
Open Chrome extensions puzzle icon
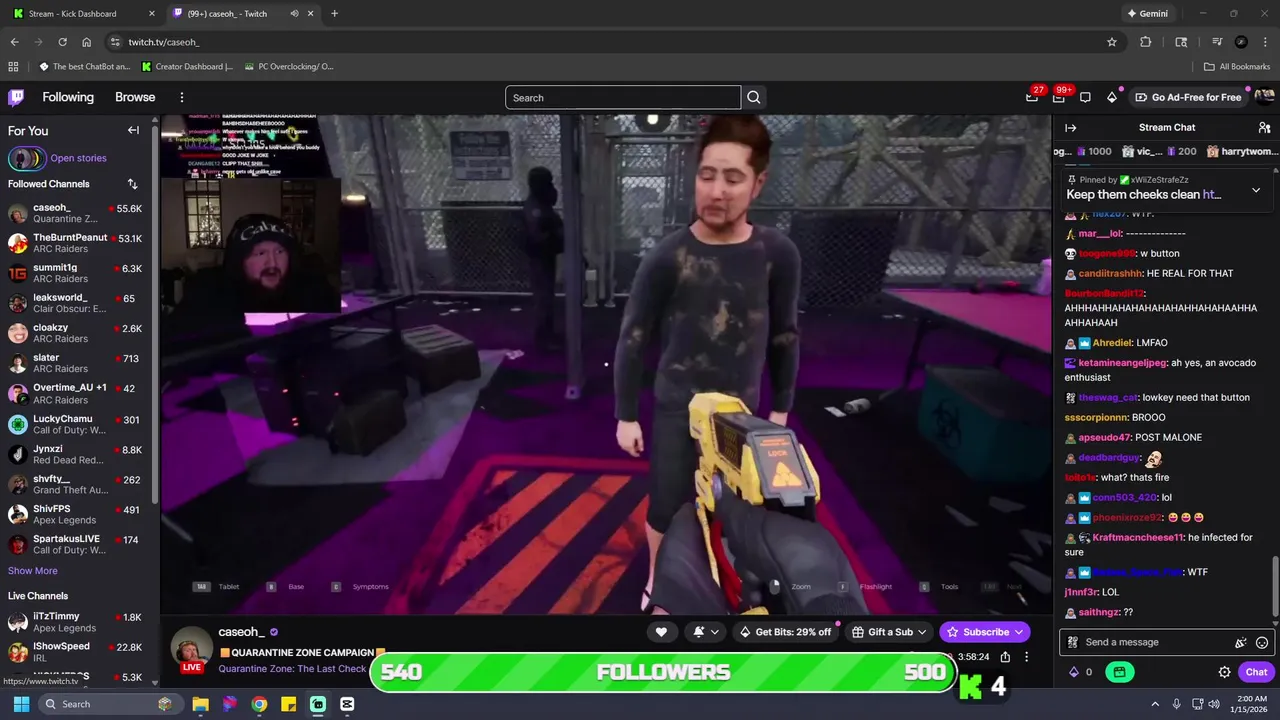tap(1146, 42)
